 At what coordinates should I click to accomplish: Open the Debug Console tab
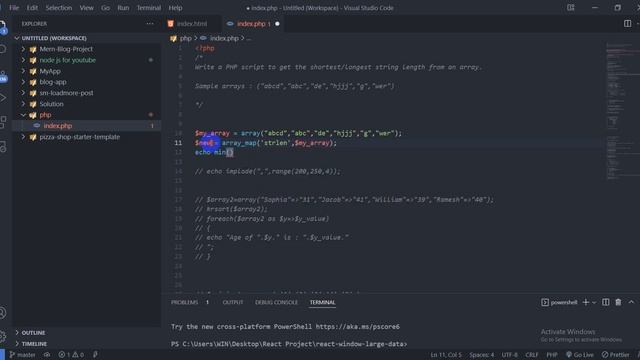pos(276,302)
